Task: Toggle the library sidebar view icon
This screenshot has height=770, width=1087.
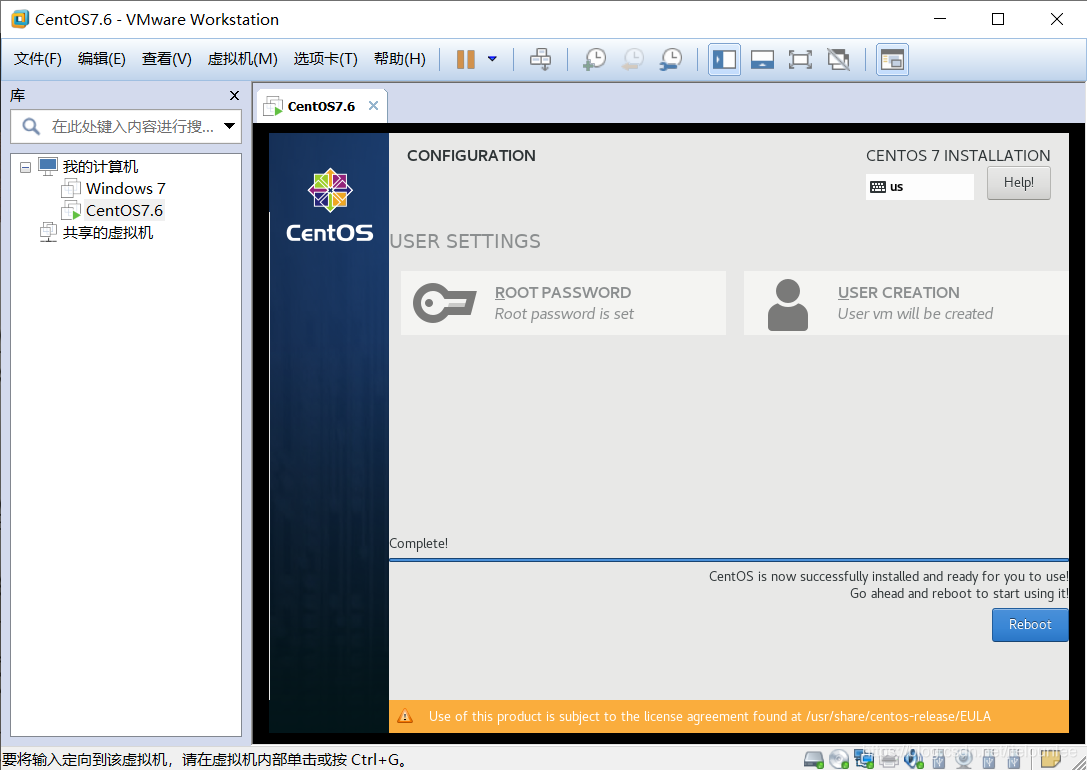Action: click(x=724, y=59)
